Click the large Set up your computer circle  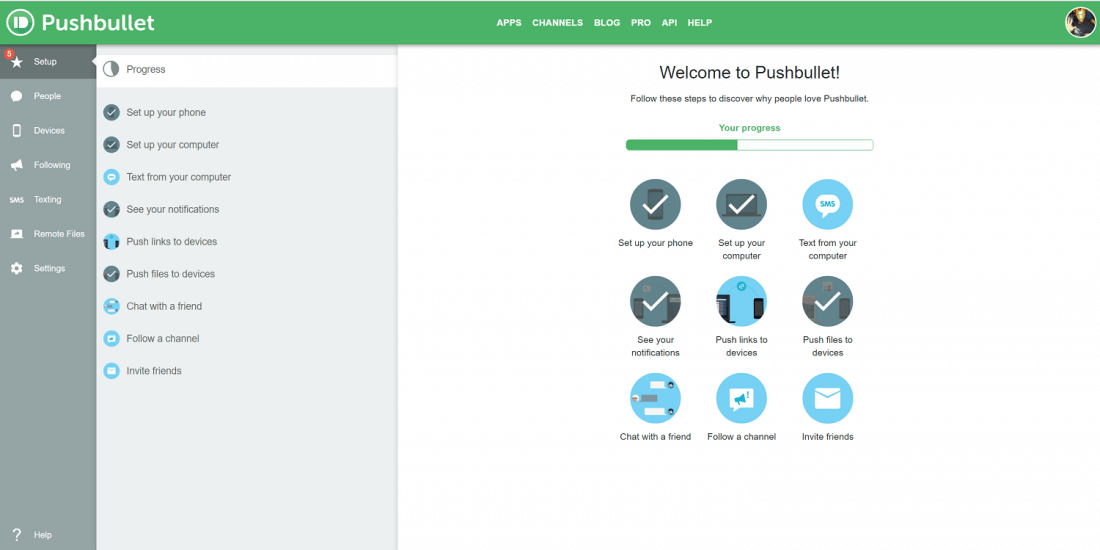pos(742,204)
